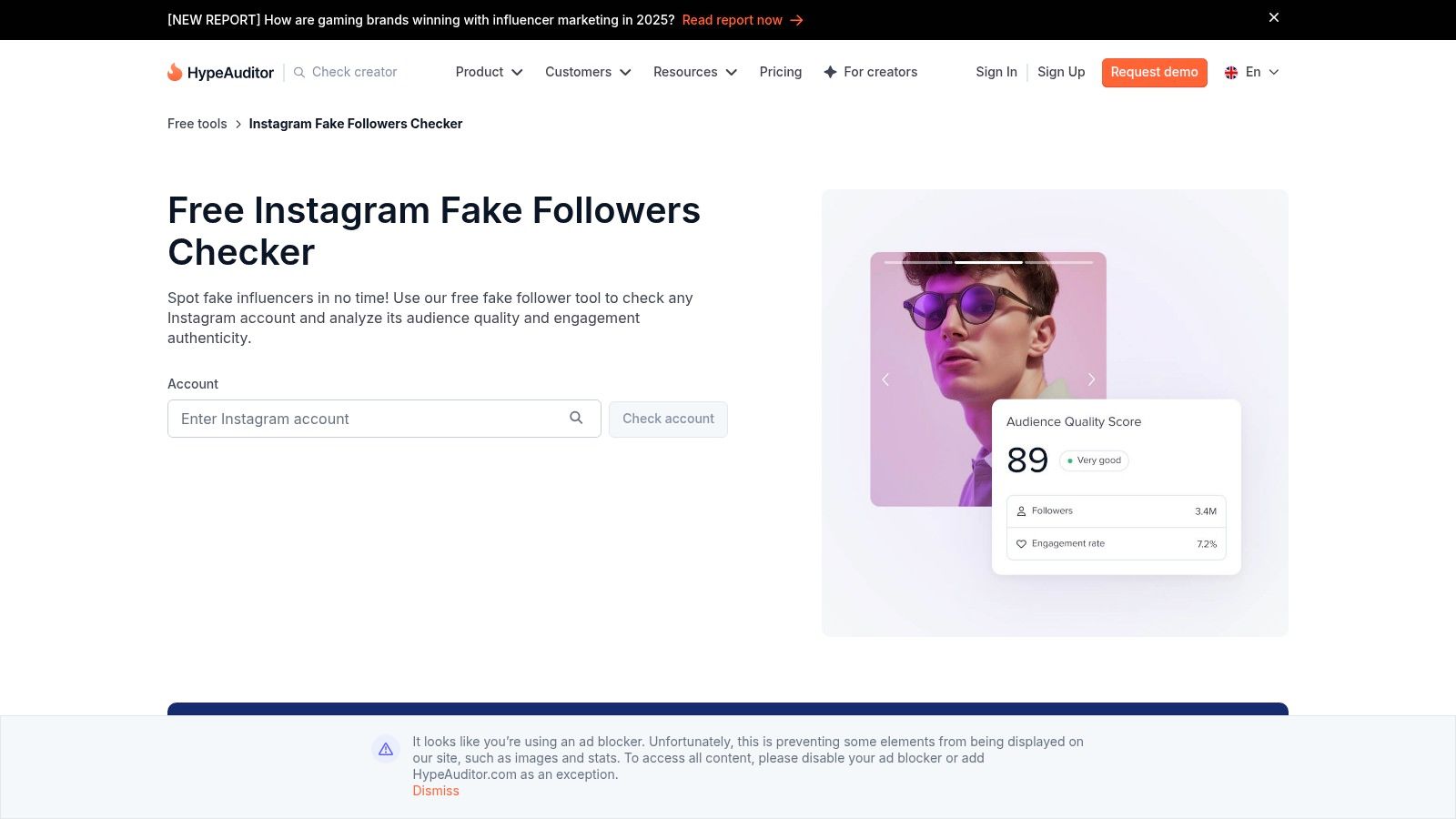Click the Enter Instagram account field
This screenshot has width=1456, height=819.
pos(364,419)
